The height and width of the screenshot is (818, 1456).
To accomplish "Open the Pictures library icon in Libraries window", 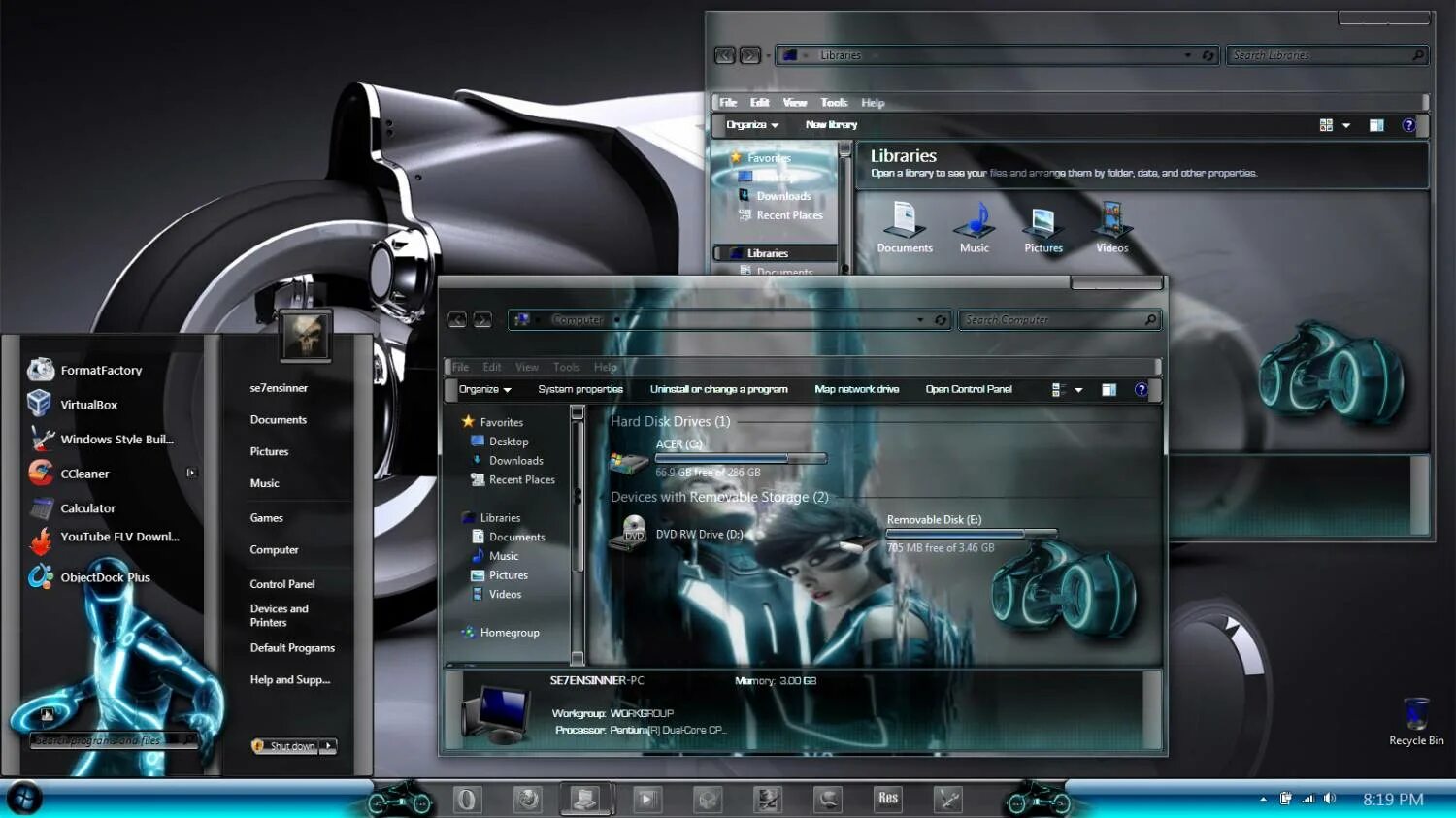I will click(x=1043, y=228).
